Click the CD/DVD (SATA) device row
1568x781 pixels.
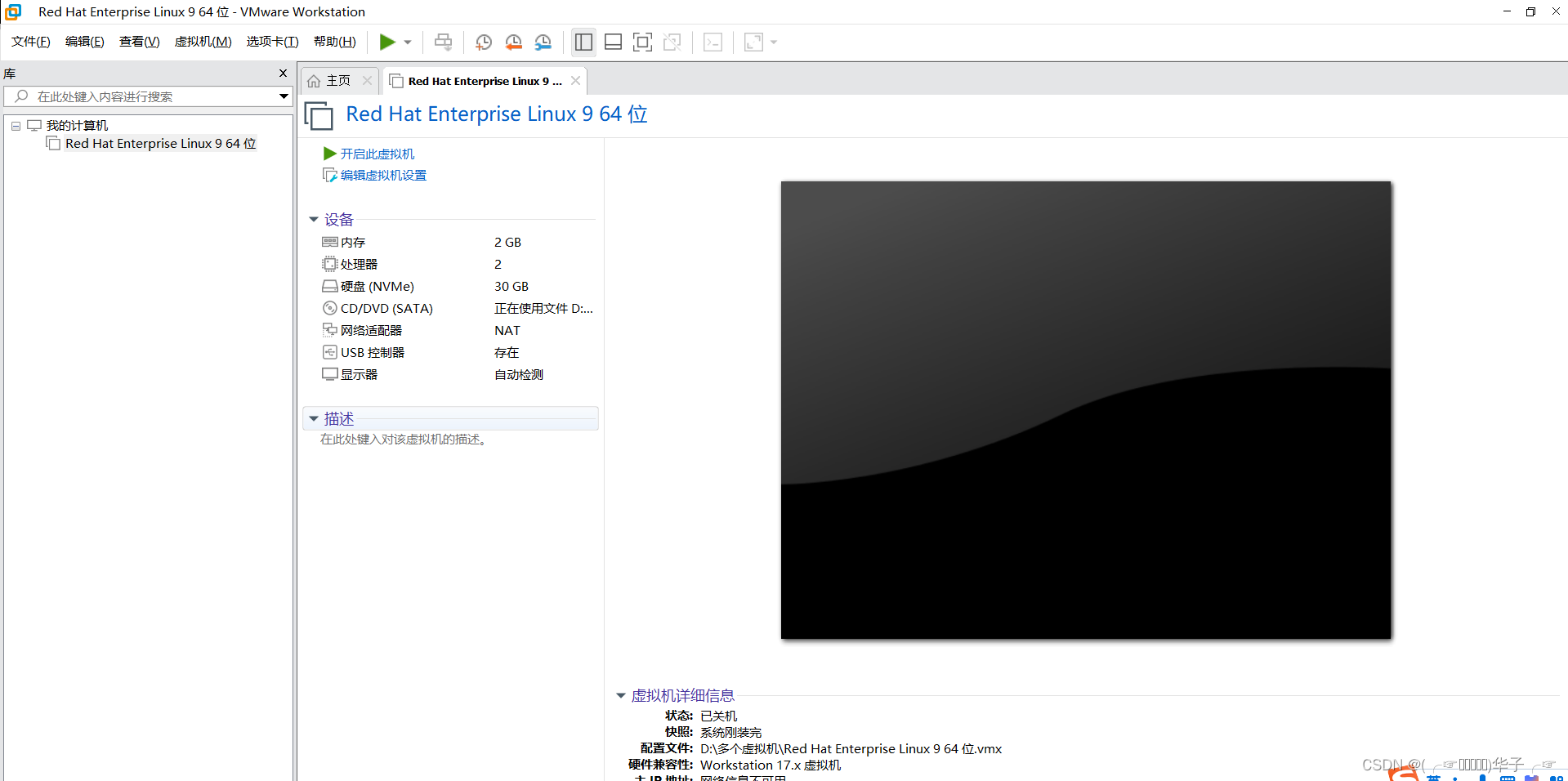tap(458, 308)
